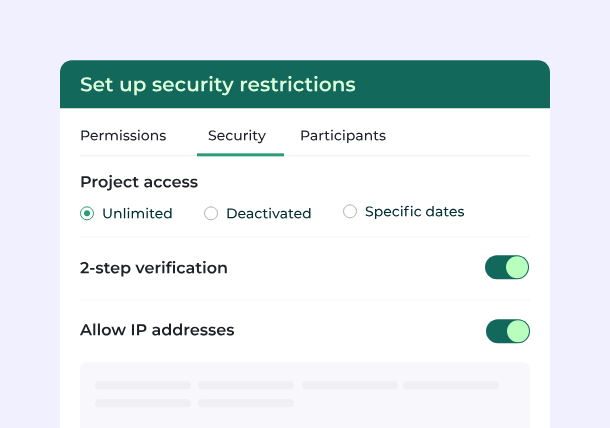Select the first placeholder IP entry
610x428 pixels.
coord(143,385)
